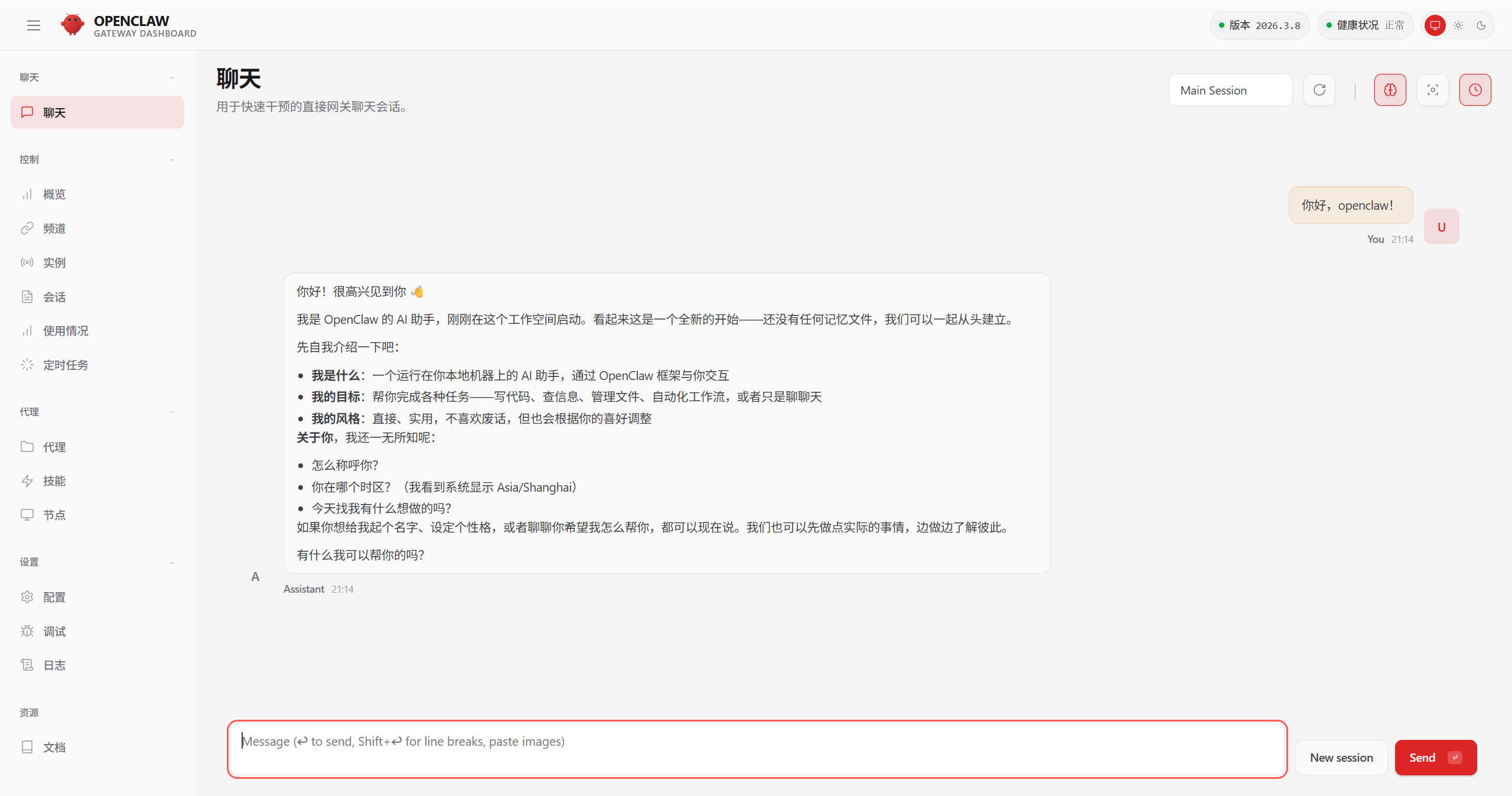Viewport: 1512px width, 796px height.
Task: Click the hamburger menu icon
Action: 34,25
